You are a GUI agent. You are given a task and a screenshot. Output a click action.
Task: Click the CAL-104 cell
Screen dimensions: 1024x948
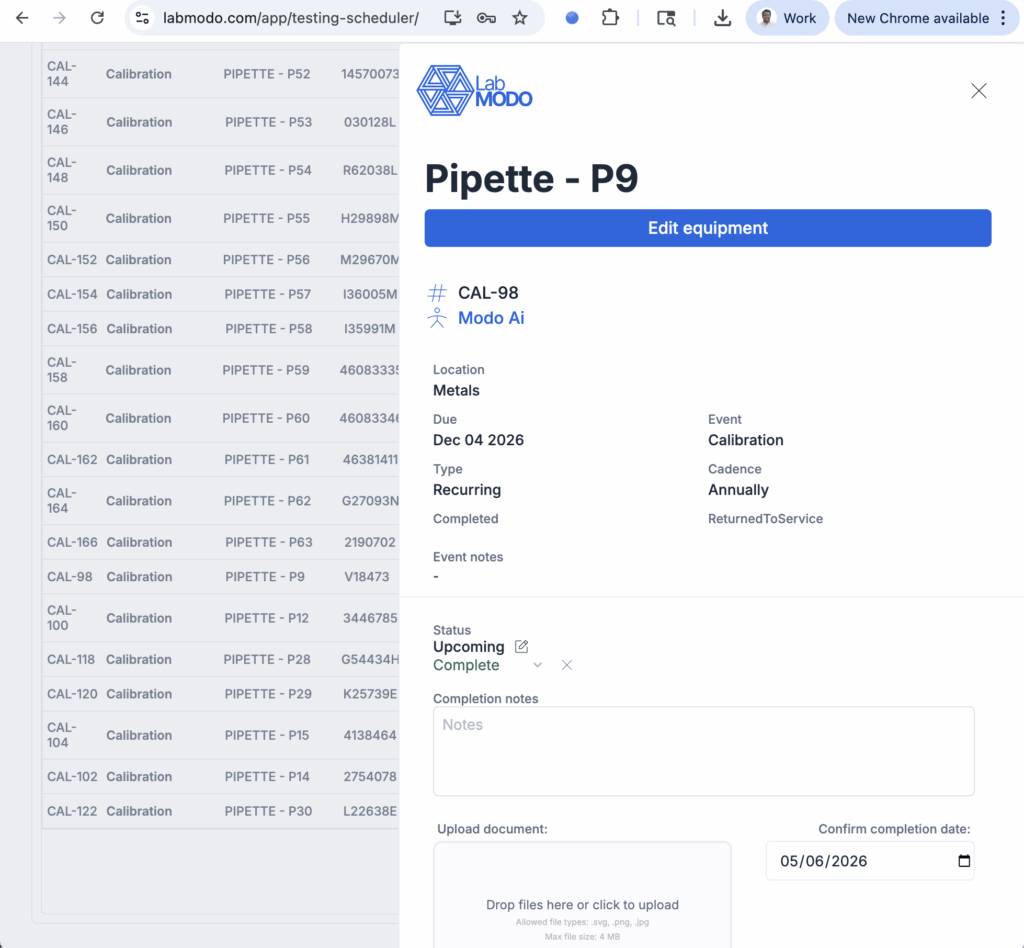[62, 735]
